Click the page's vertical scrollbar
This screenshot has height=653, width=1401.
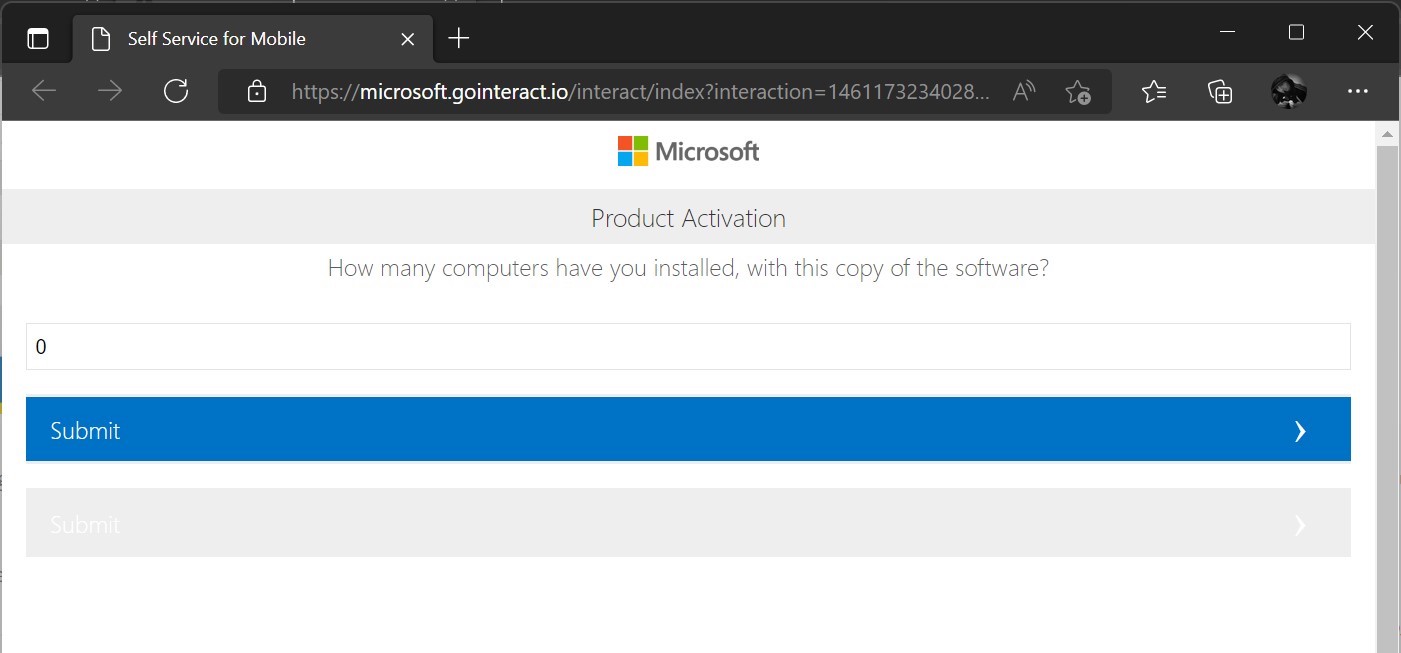[x=1388, y=398]
